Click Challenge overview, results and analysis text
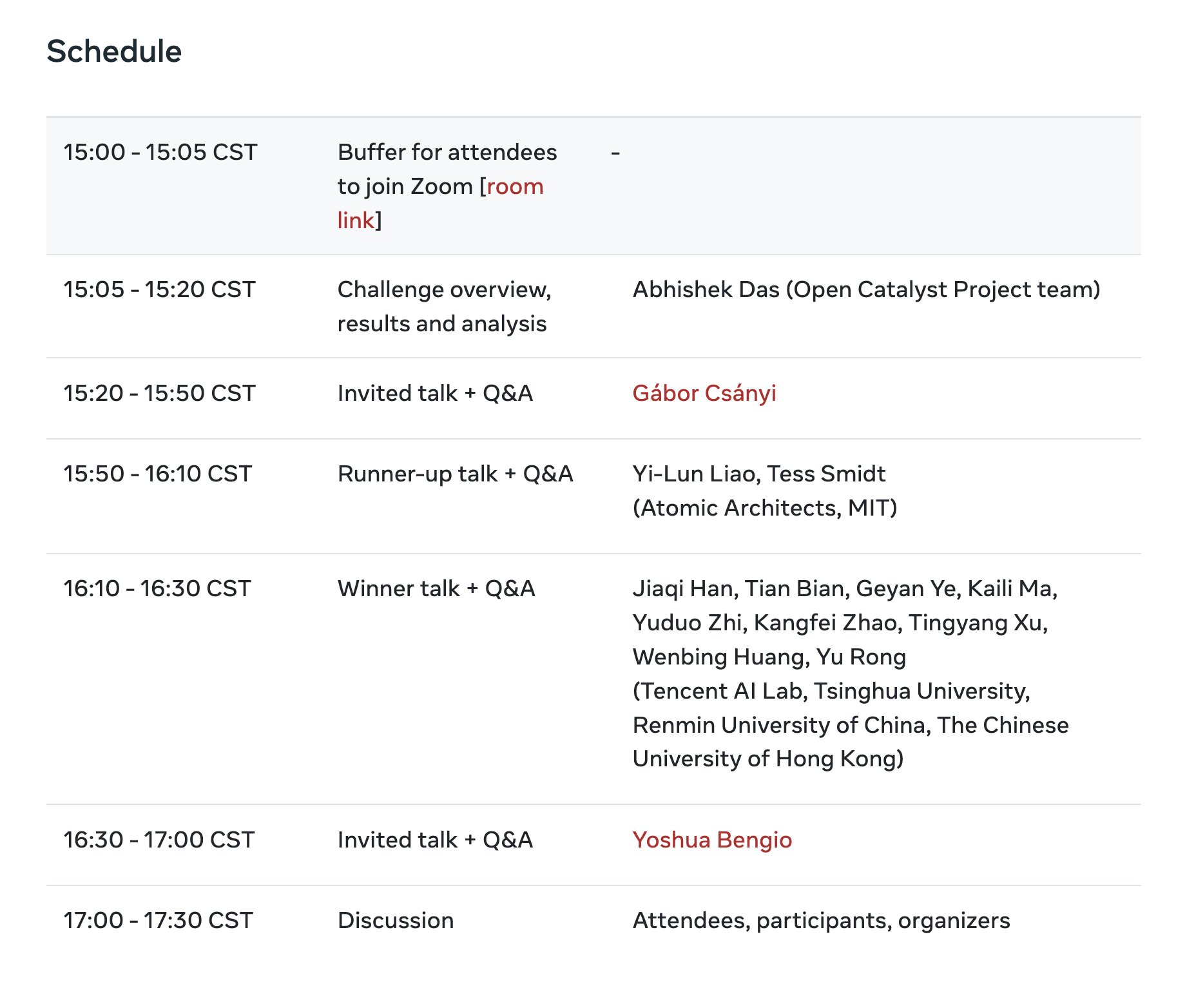This screenshot has height=1008, width=1196. pyautogui.click(x=445, y=307)
